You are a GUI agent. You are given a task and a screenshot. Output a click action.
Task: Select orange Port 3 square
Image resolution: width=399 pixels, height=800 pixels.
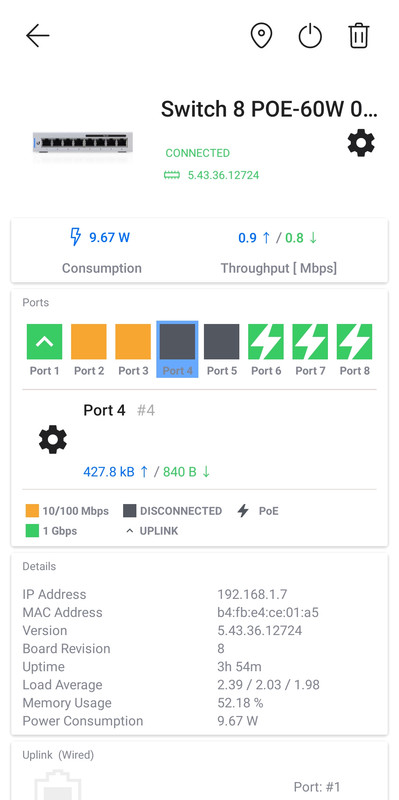tap(133, 341)
